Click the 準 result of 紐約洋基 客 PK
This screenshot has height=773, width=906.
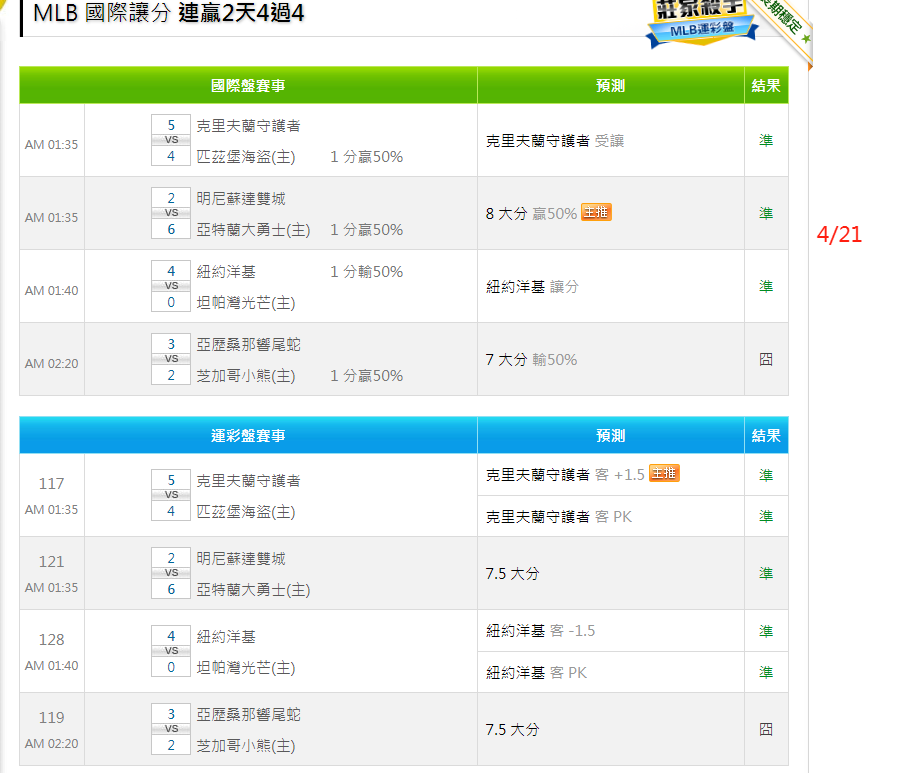(x=766, y=672)
